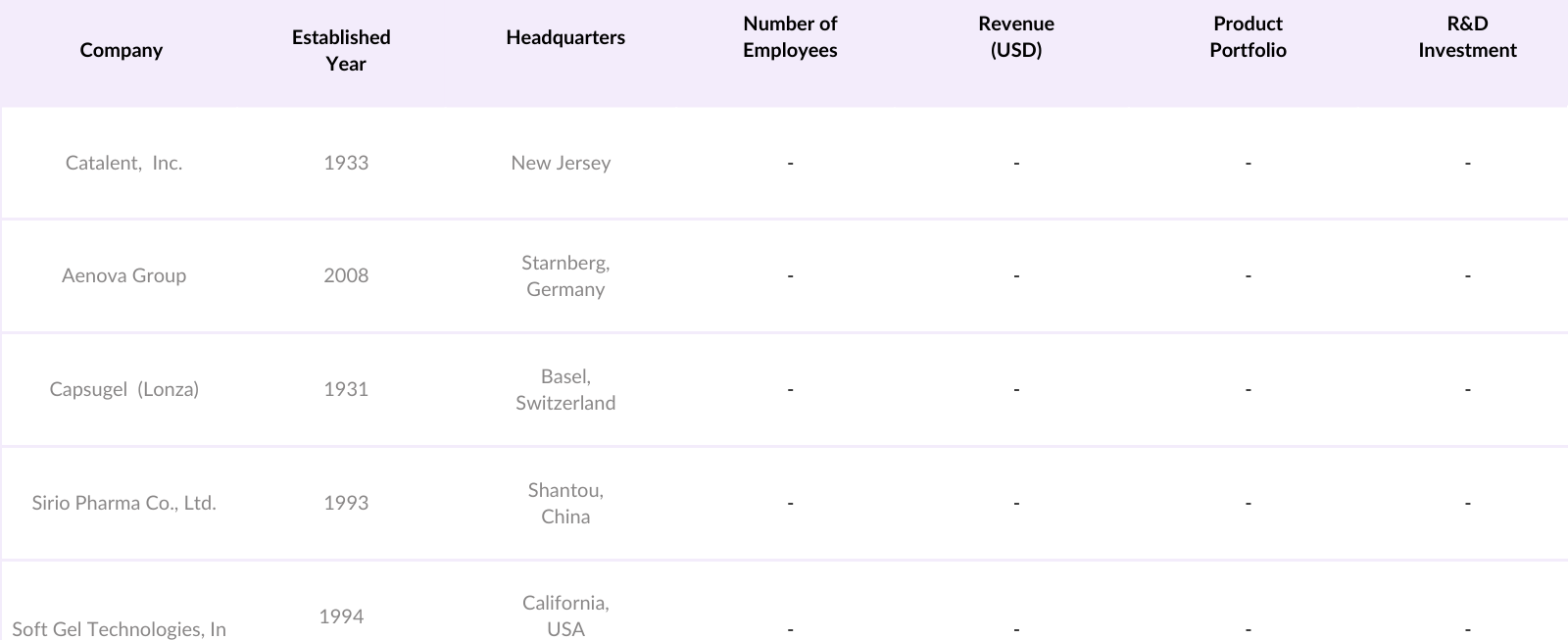Image resolution: width=1568 pixels, height=640 pixels.
Task: Select Sirio Pharma Co., Ltd. cell
Action: coord(123,503)
